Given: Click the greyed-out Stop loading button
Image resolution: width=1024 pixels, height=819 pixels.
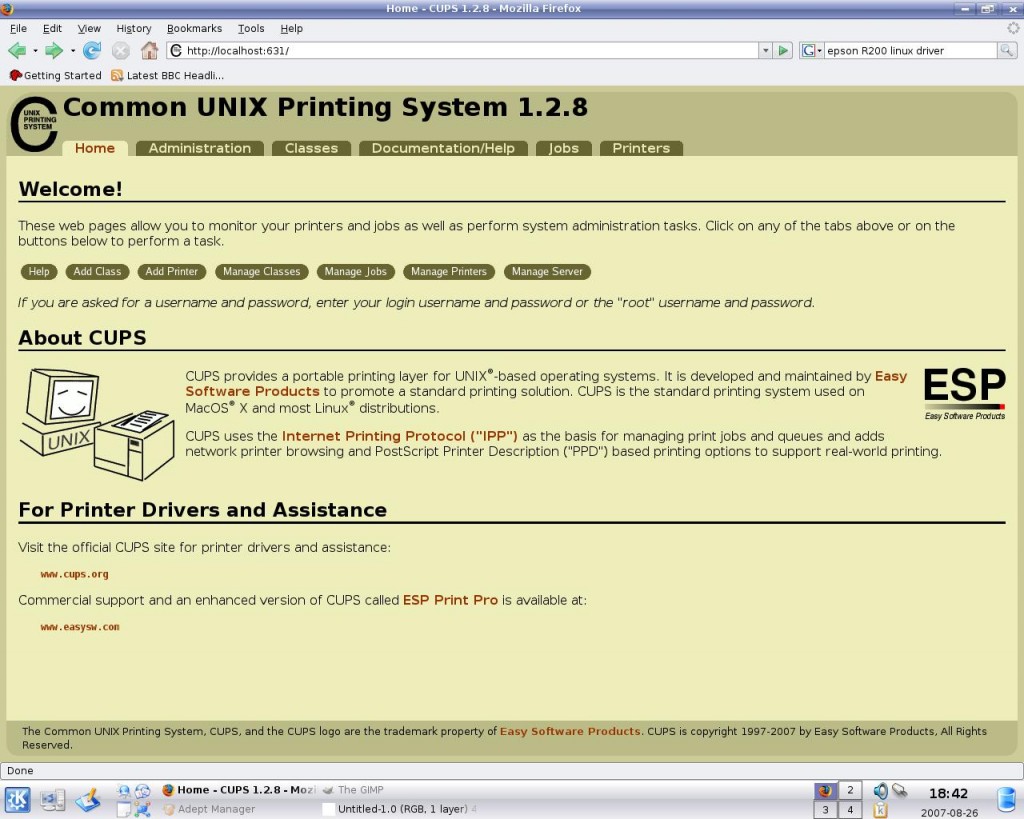Looking at the screenshot, I should click(121, 50).
